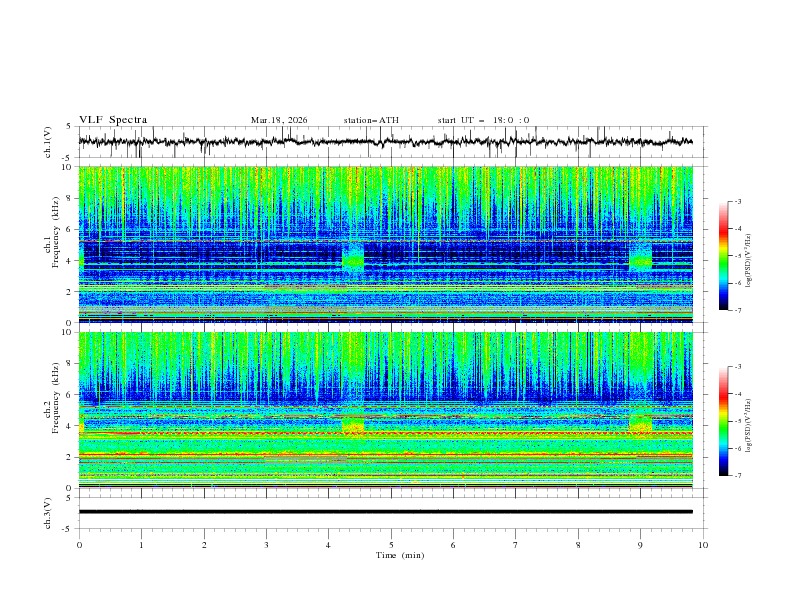Screen dimensions: 792x612
Task: Click tick label "0" on the Time axis
Action: click(x=79, y=545)
